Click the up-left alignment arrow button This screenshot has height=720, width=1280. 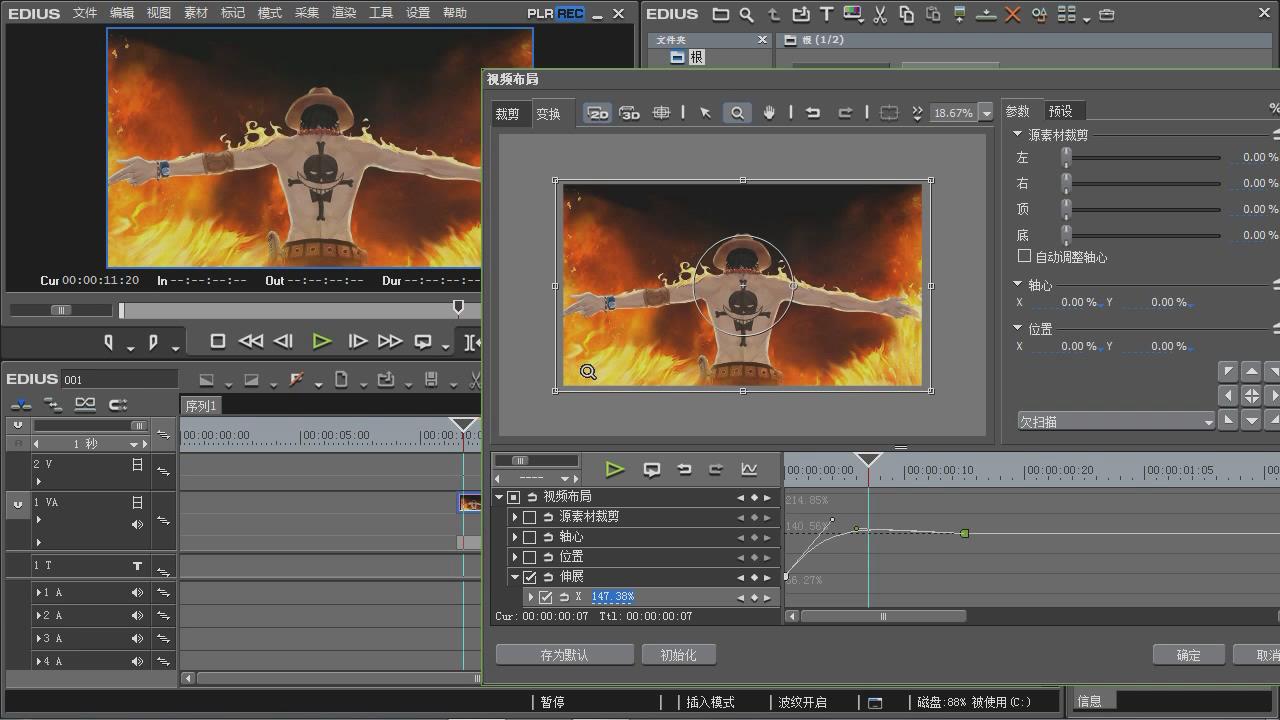[x=1228, y=372]
